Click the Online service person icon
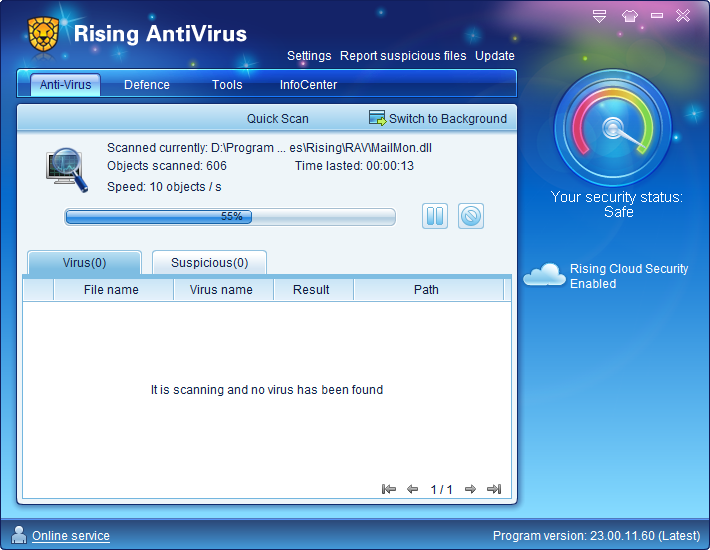This screenshot has width=710, height=550. point(19,535)
